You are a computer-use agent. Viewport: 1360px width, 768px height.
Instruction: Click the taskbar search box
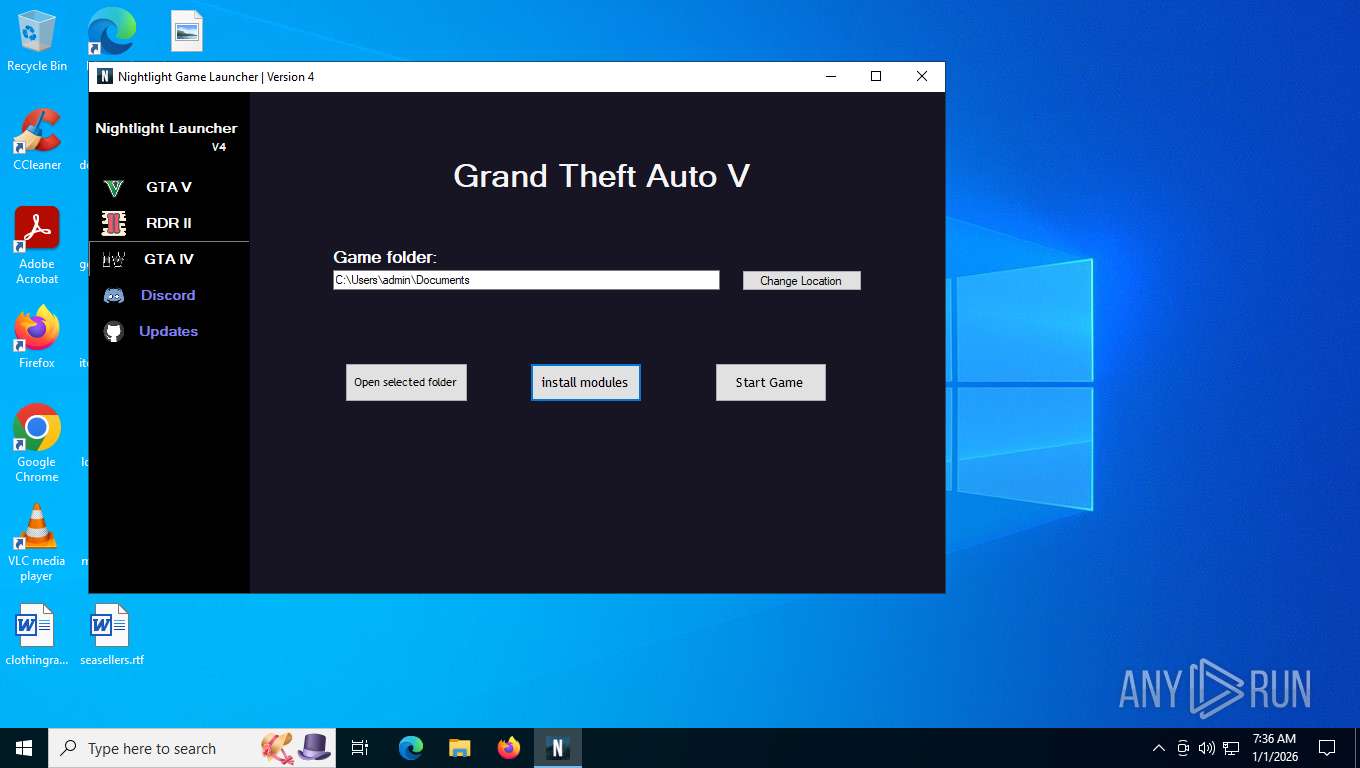click(192, 748)
